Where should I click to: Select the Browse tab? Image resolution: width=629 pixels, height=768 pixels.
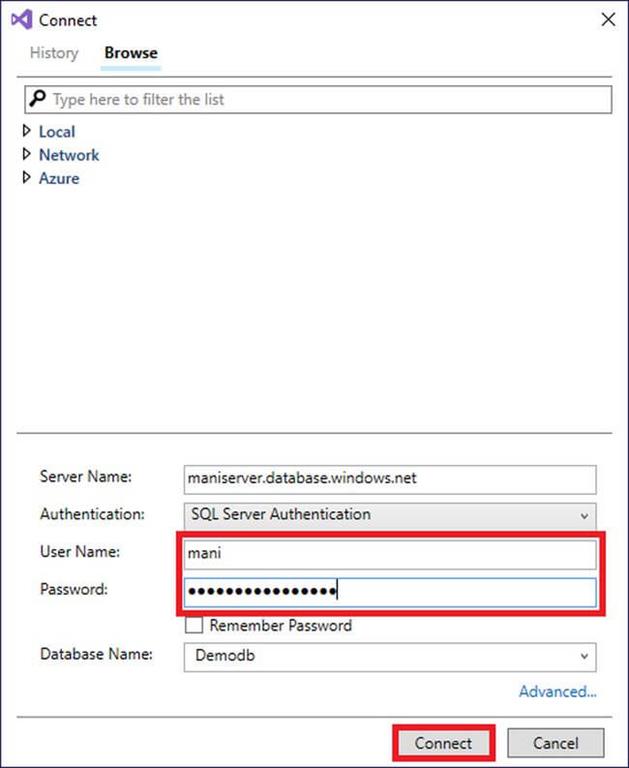[131, 53]
